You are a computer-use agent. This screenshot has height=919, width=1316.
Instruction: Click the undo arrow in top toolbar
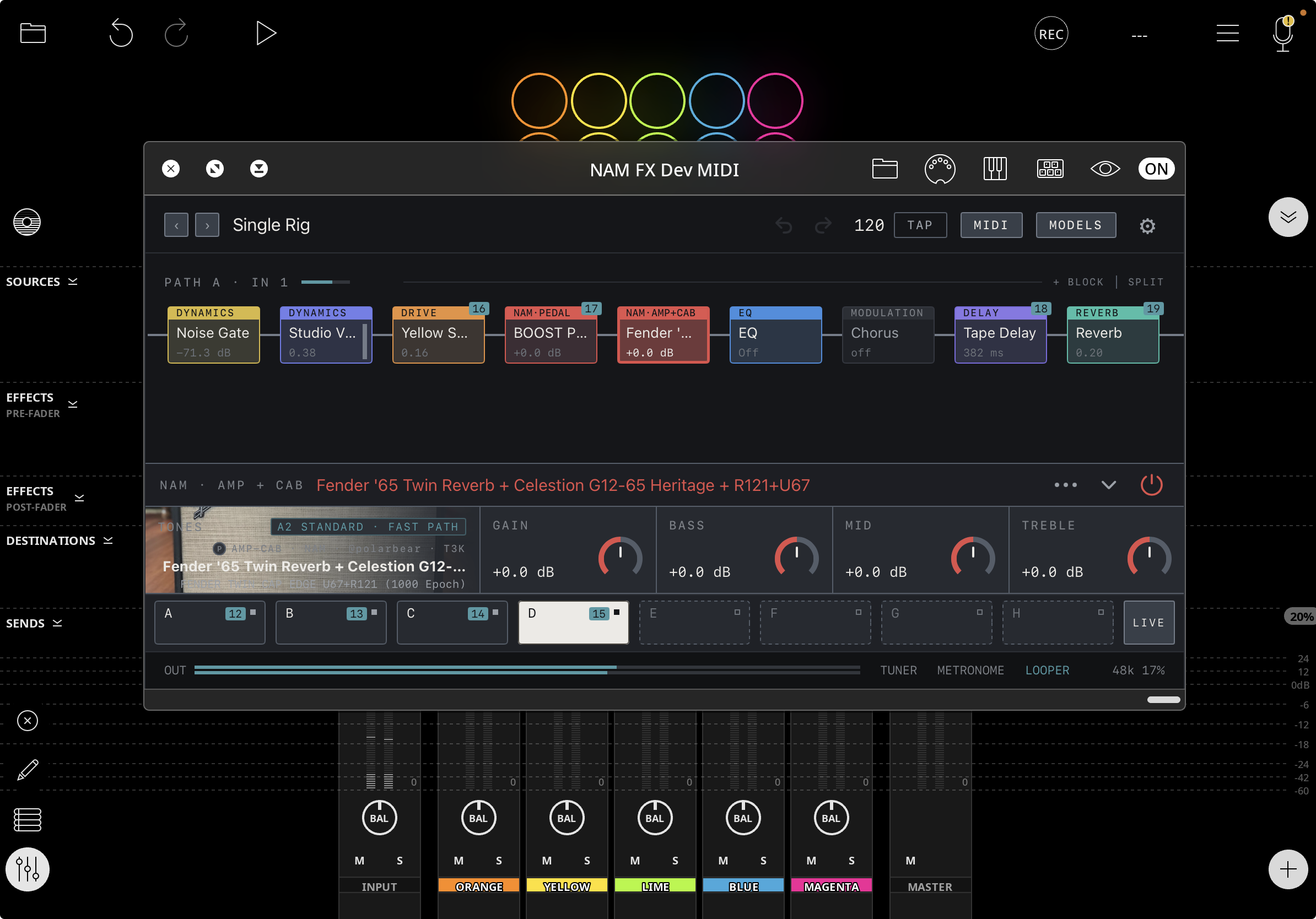120,33
